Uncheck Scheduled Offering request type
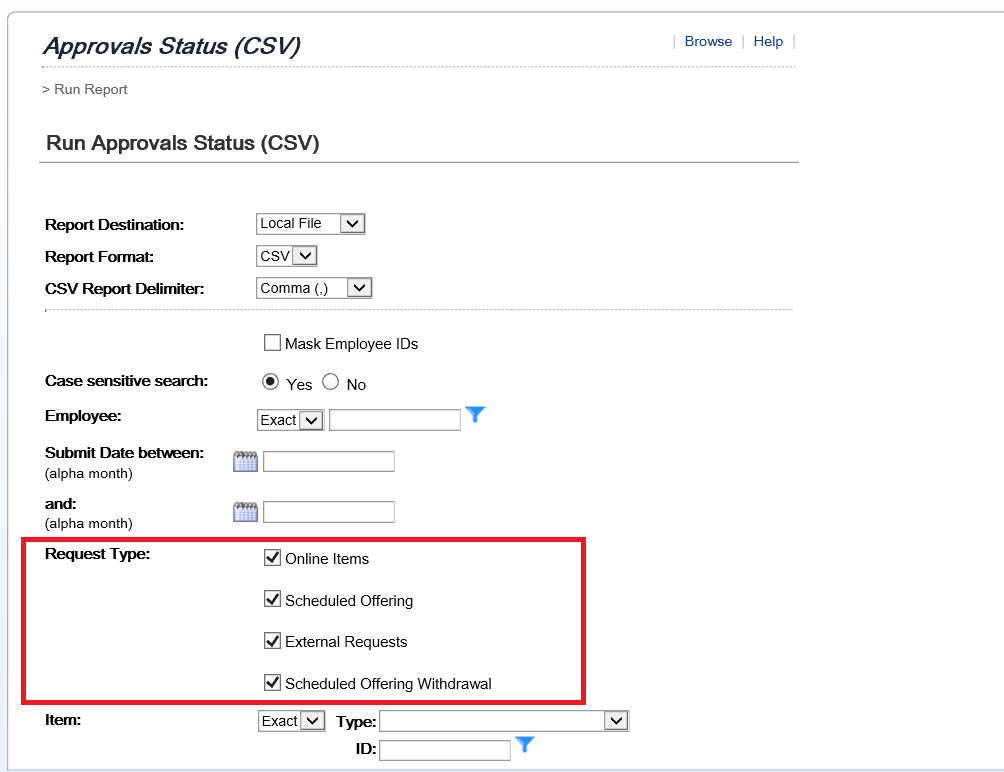Screen dimensions: 1004x772 [272, 599]
